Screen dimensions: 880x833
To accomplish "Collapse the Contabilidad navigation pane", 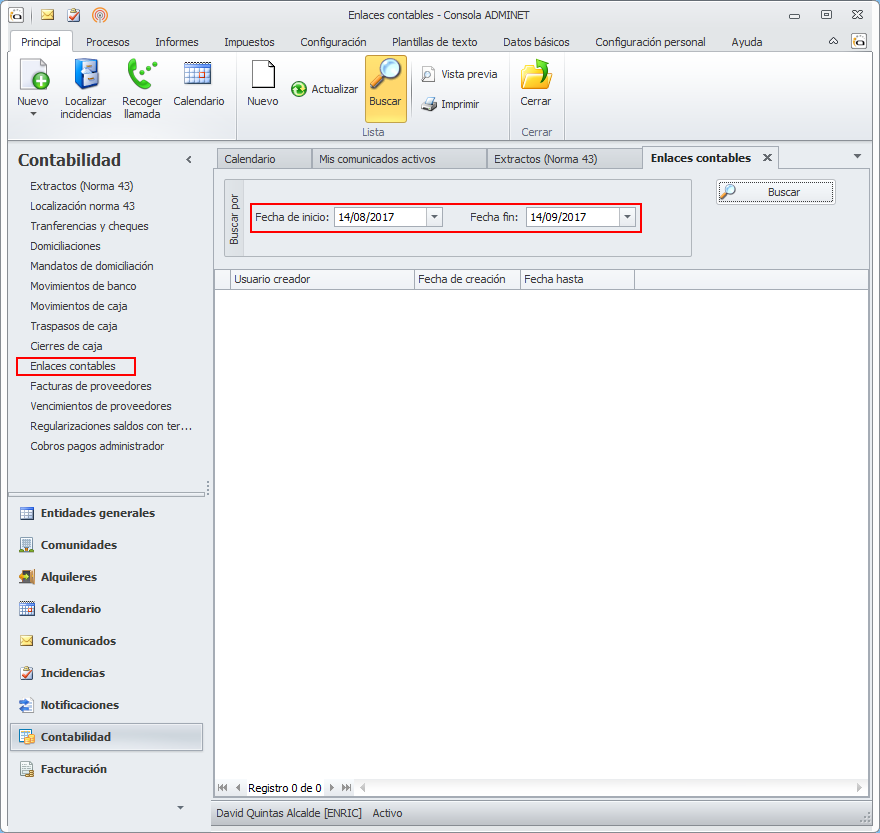I will (x=189, y=160).
